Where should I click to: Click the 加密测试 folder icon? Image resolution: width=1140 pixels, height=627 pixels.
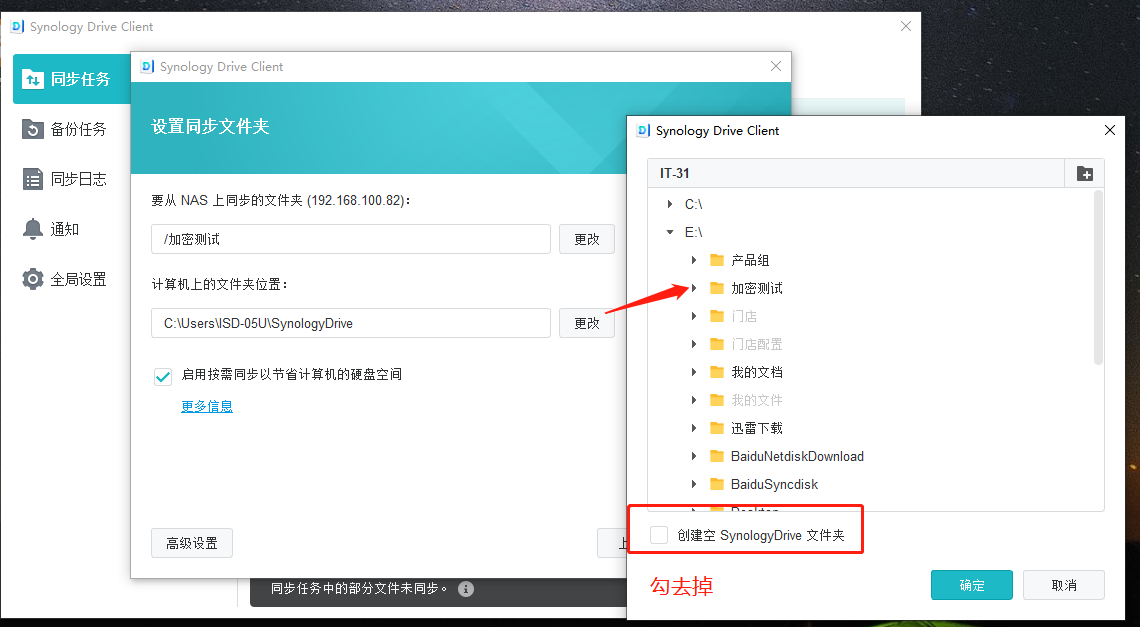point(717,288)
